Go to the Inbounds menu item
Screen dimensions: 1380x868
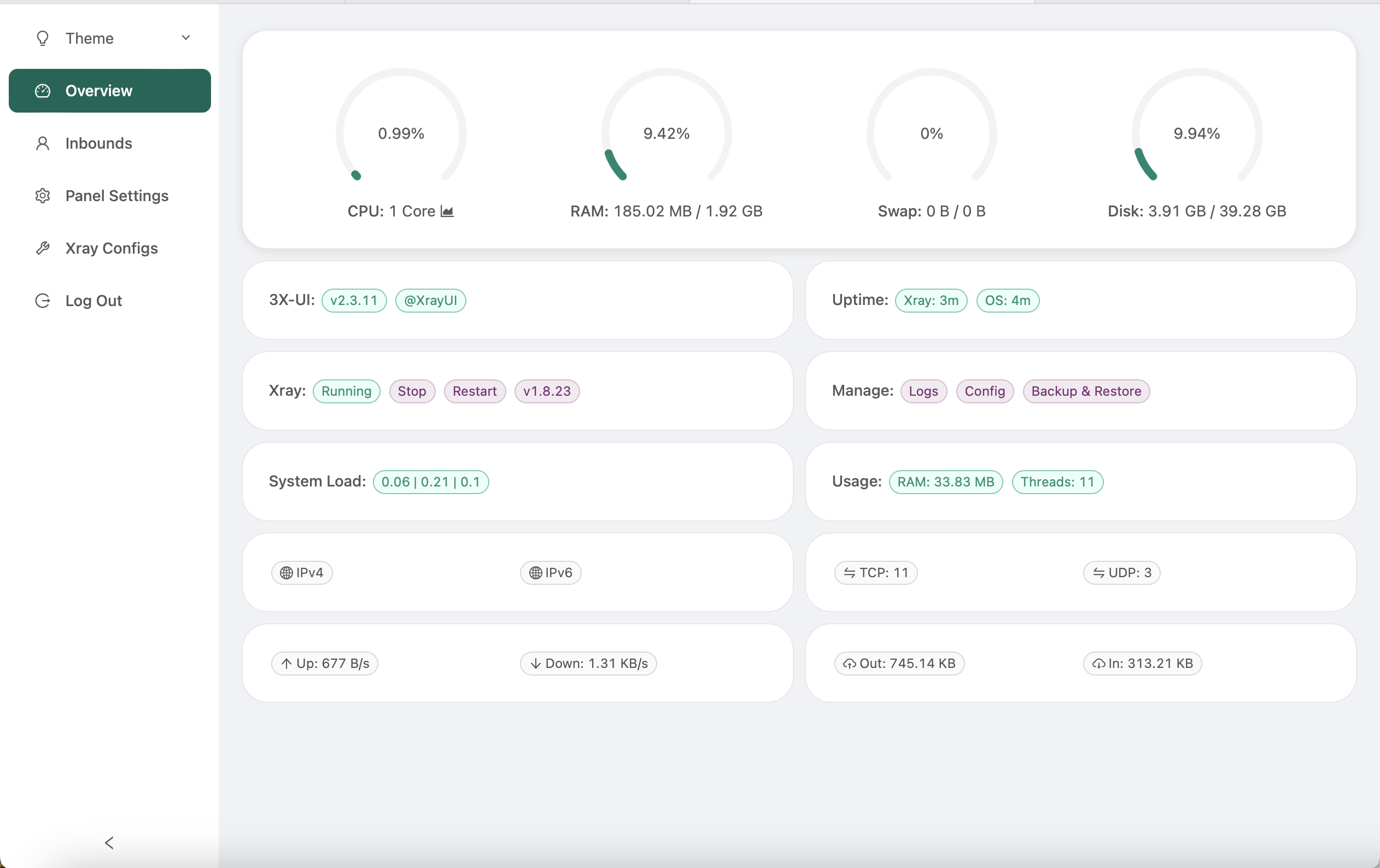(x=98, y=143)
